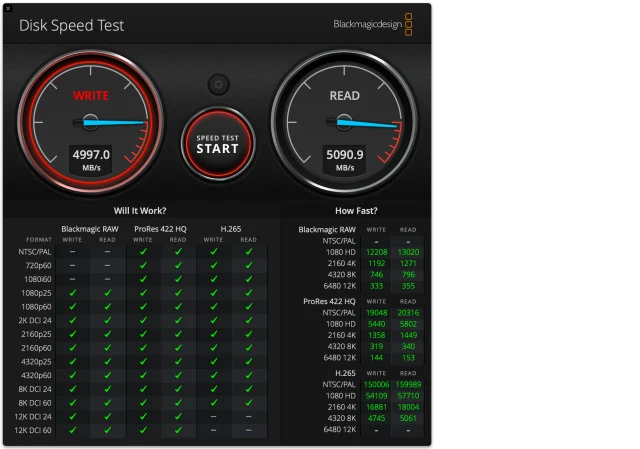The width and height of the screenshot is (640, 449).
Task: Click the 1080p60 format row label
Action: click(36, 307)
